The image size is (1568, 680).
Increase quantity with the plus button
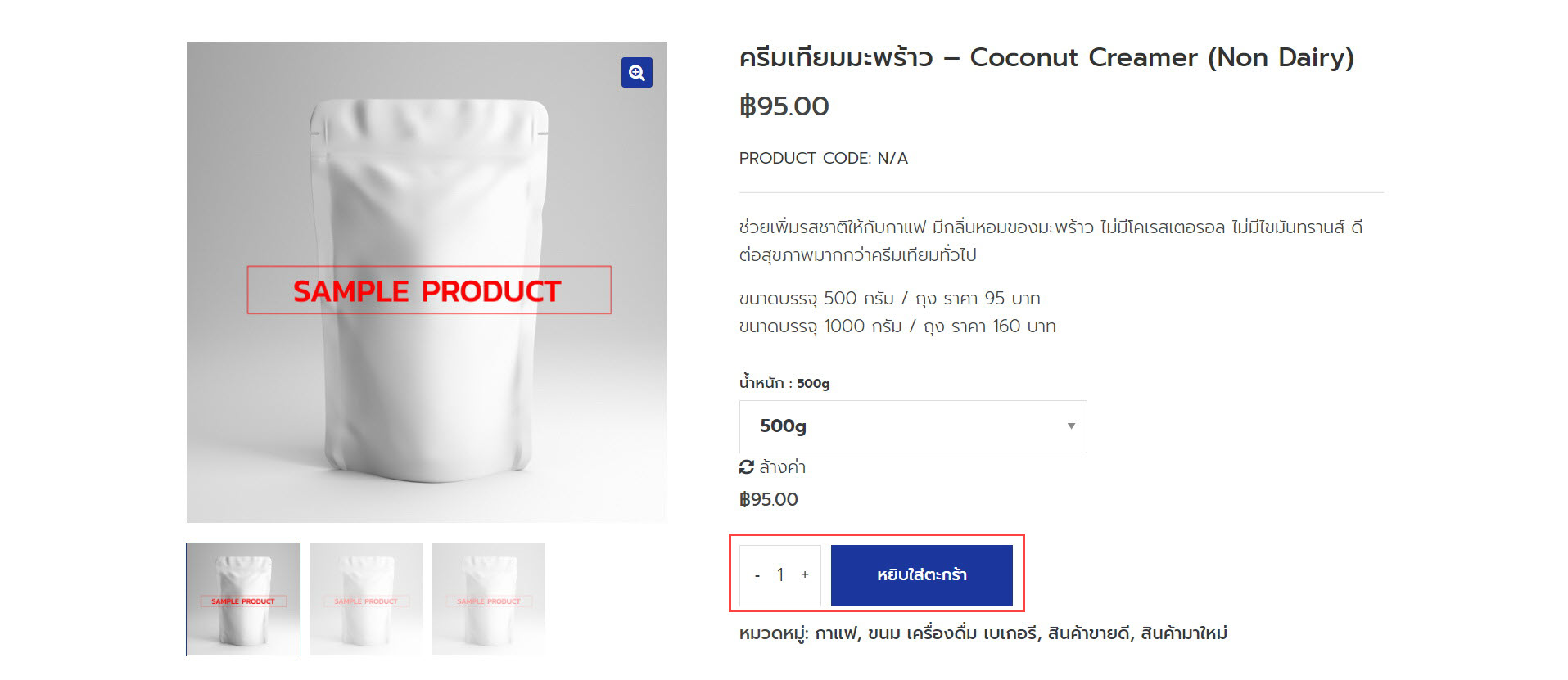(805, 575)
